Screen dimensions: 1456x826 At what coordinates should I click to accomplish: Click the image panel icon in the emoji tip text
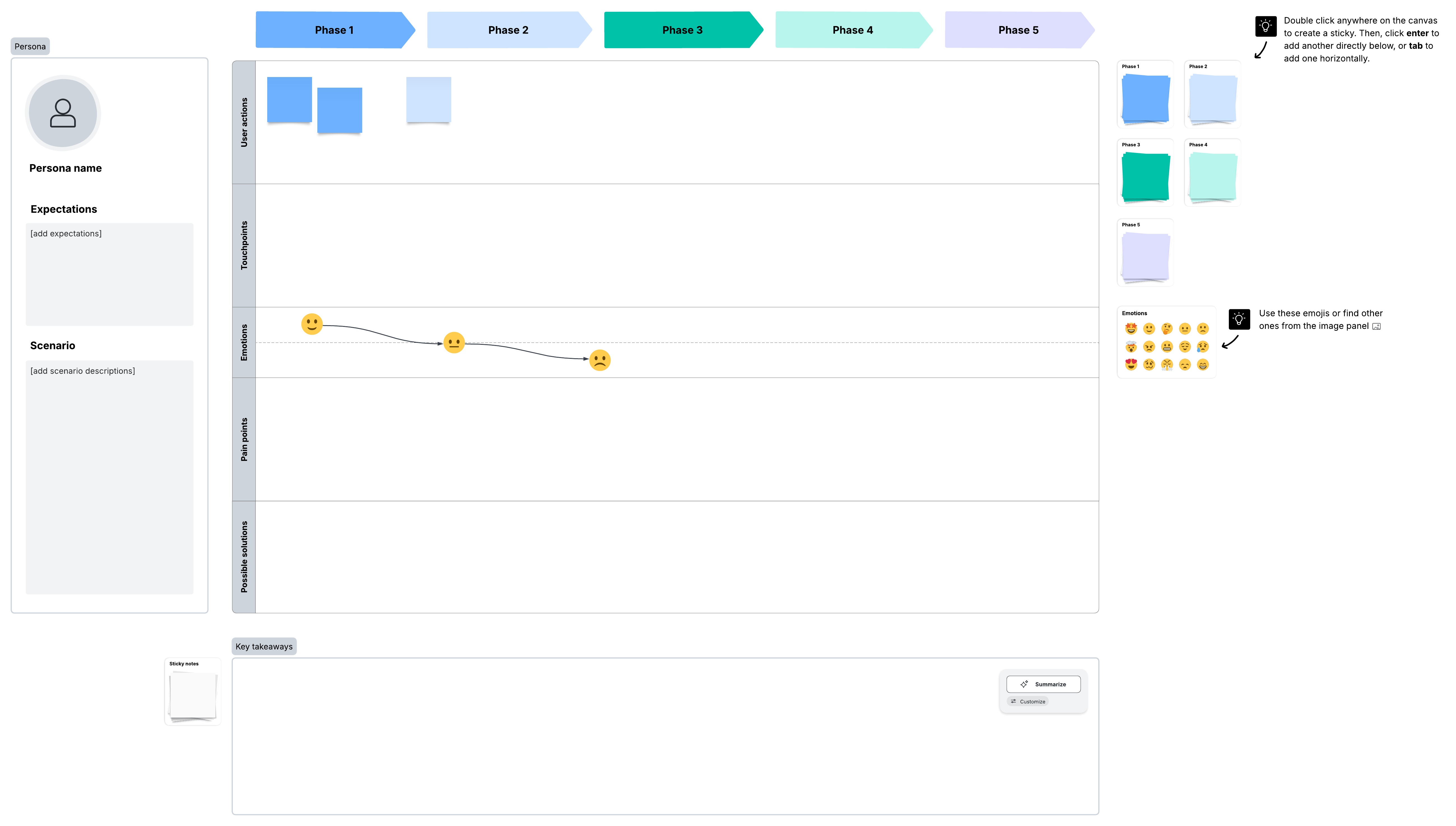tap(1377, 326)
